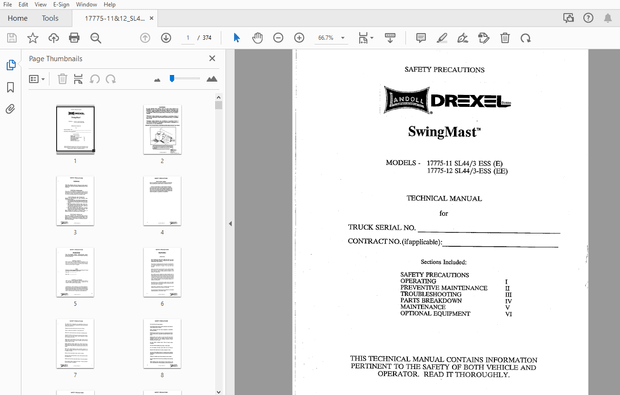The image size is (620, 395).
Task: Open the share review icon top right
Action: 568,18
